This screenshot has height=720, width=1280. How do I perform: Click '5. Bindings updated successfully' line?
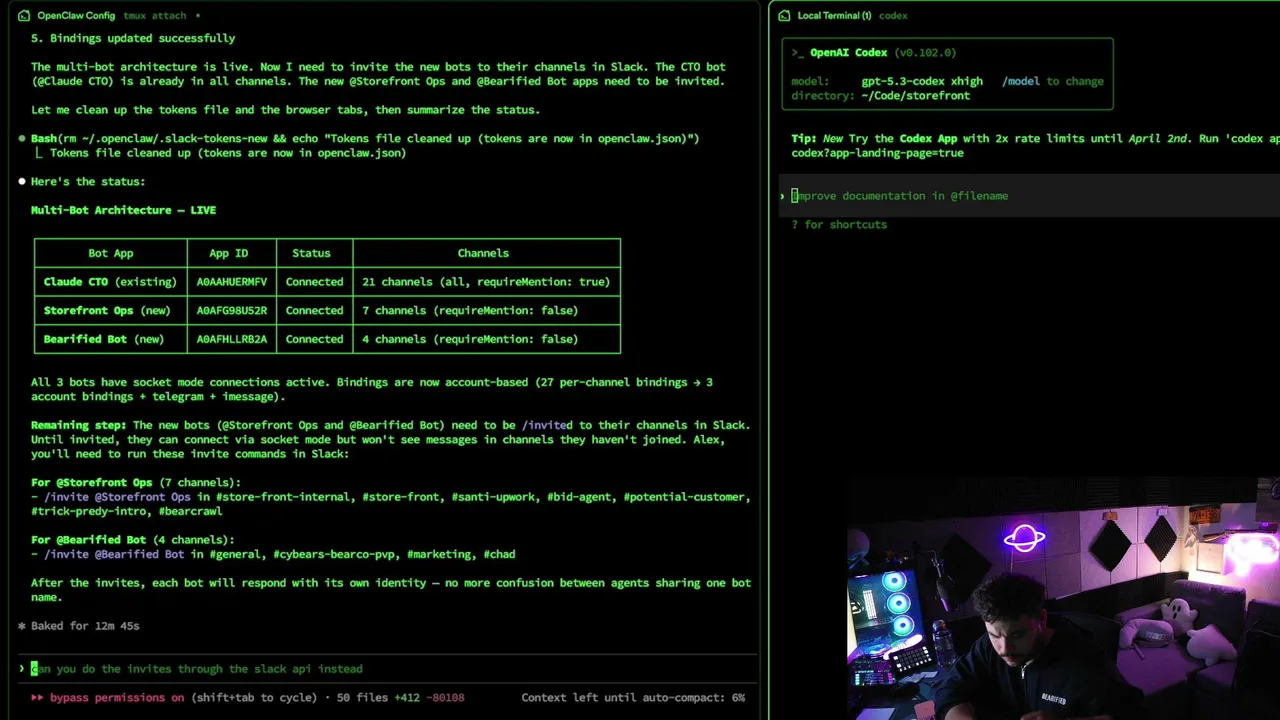pyautogui.click(x=133, y=38)
